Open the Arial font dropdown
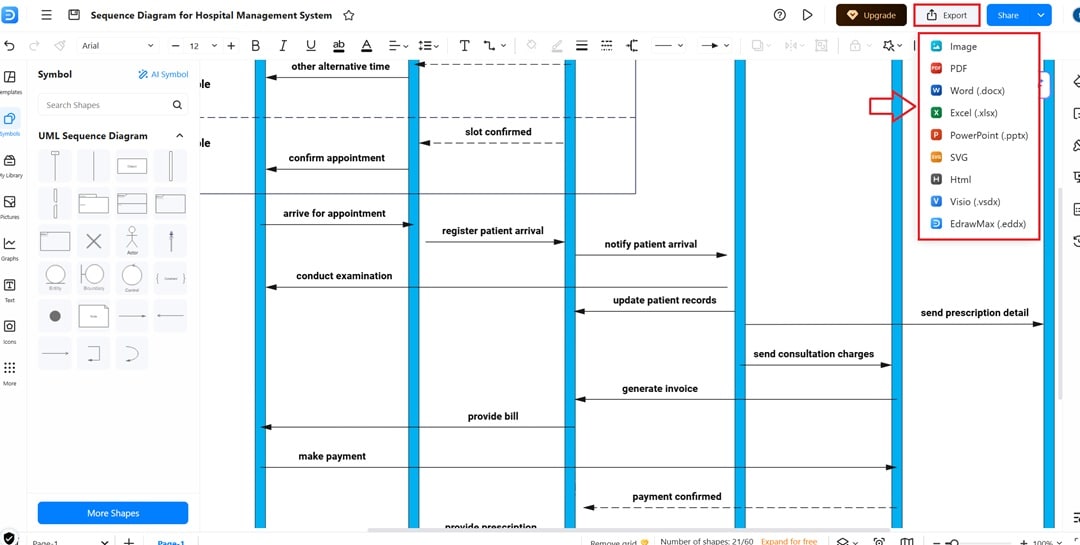 click(x=118, y=45)
